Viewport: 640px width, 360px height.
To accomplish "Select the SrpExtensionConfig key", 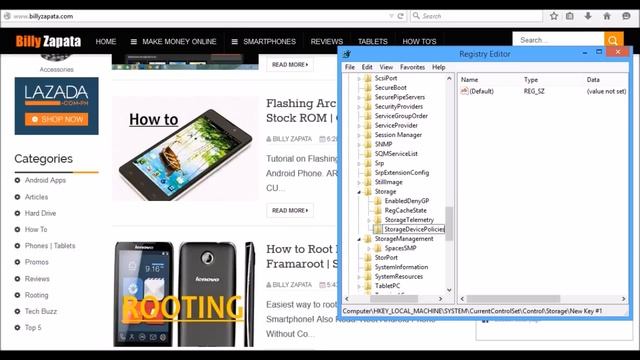I will [402, 173].
